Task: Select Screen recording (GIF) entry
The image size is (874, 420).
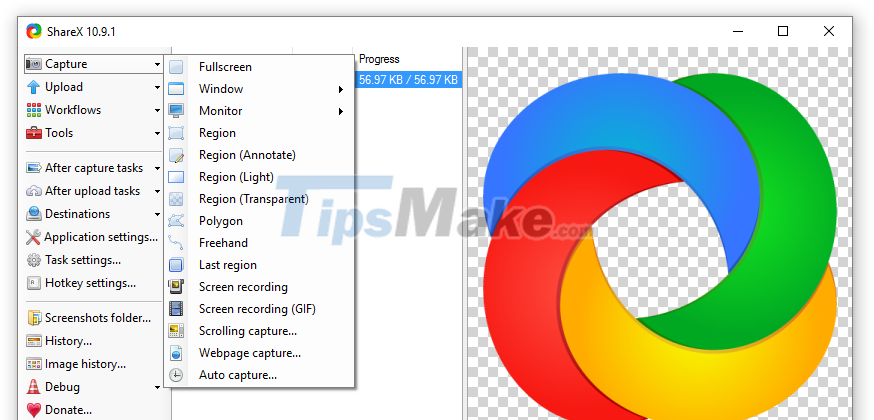Action: click(259, 309)
